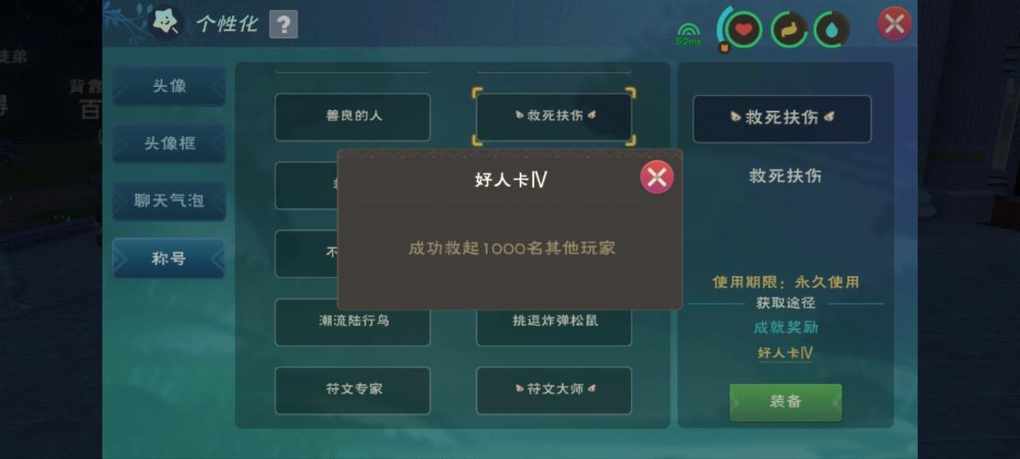This screenshot has width=1020, height=459.
Task: Click the star avatar icon beside 个性化
Action: coord(165,23)
